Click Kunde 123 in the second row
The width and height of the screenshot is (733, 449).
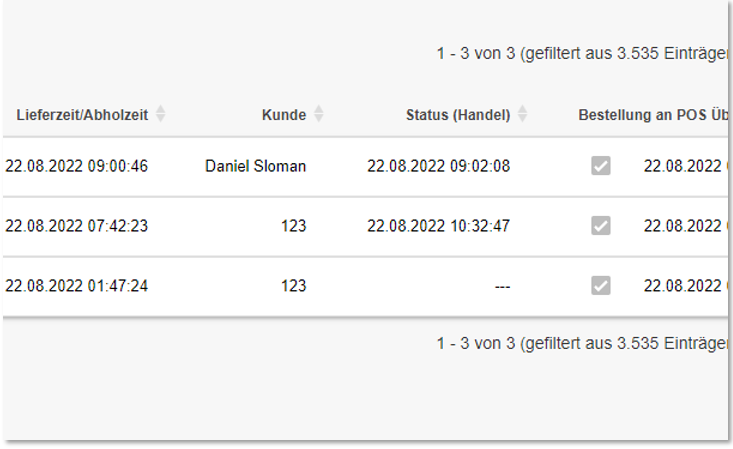click(293, 226)
